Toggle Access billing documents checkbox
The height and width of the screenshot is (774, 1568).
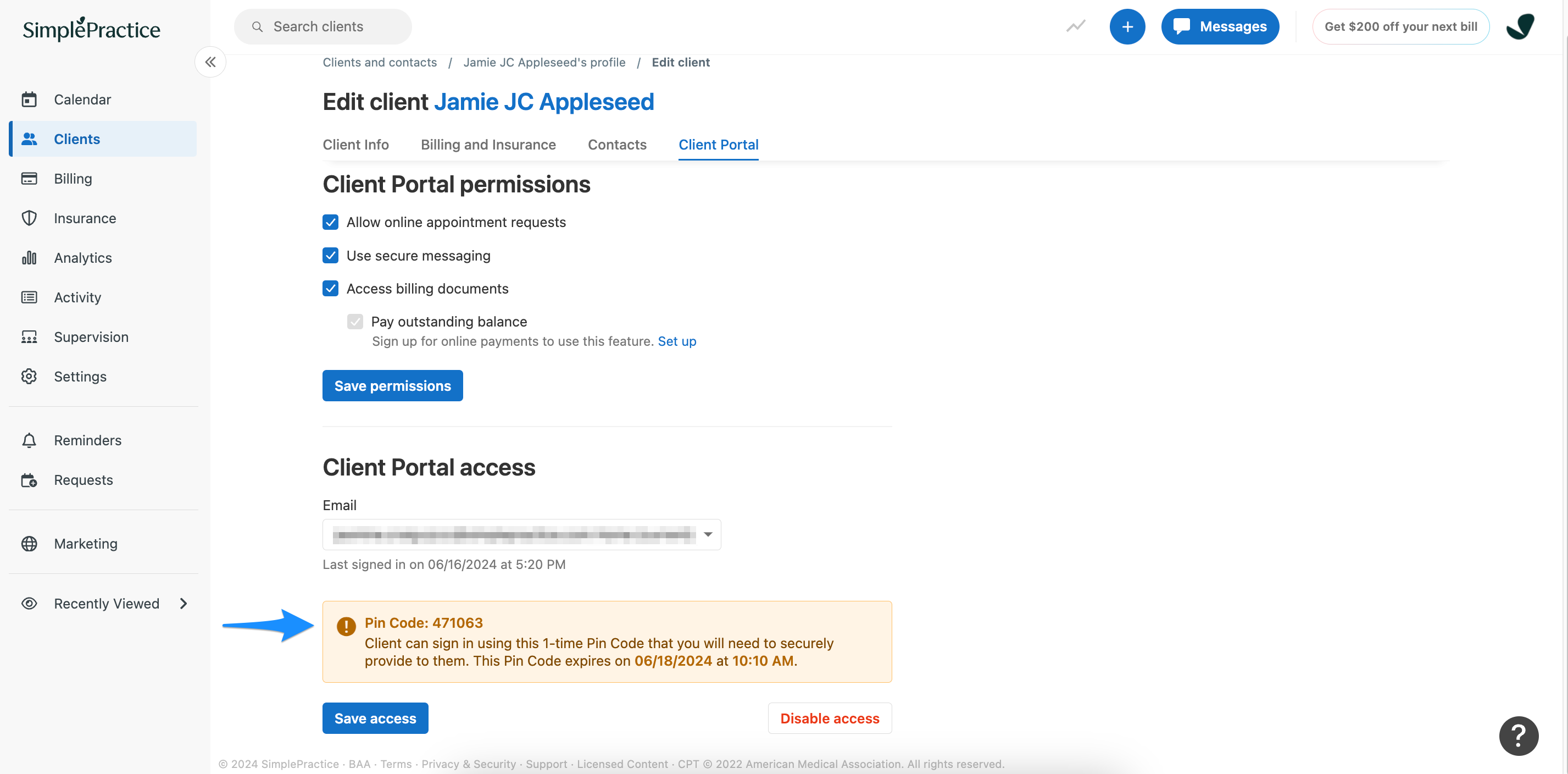(331, 288)
